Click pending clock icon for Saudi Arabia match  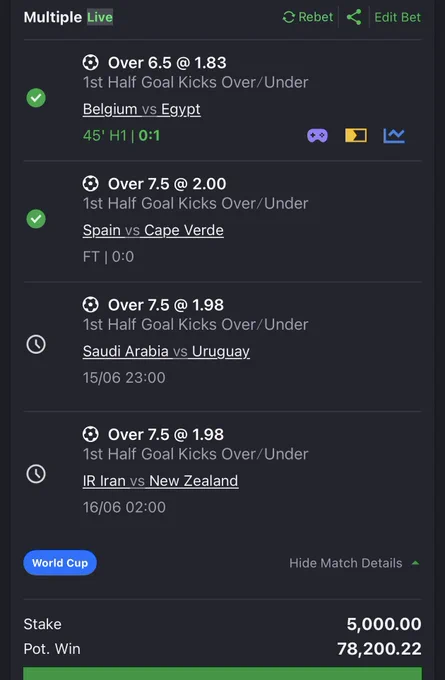36,344
